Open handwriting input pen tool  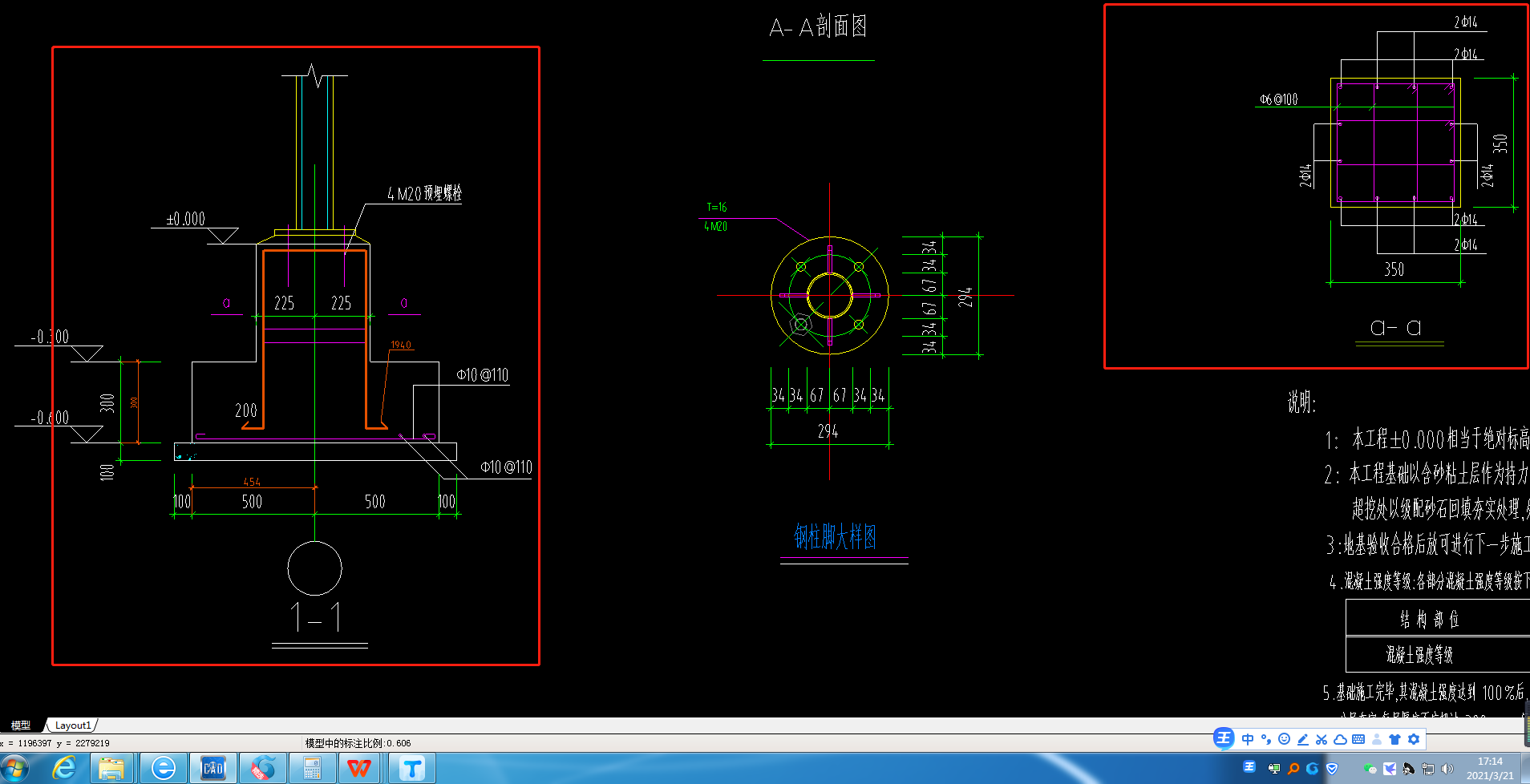click(x=1303, y=739)
